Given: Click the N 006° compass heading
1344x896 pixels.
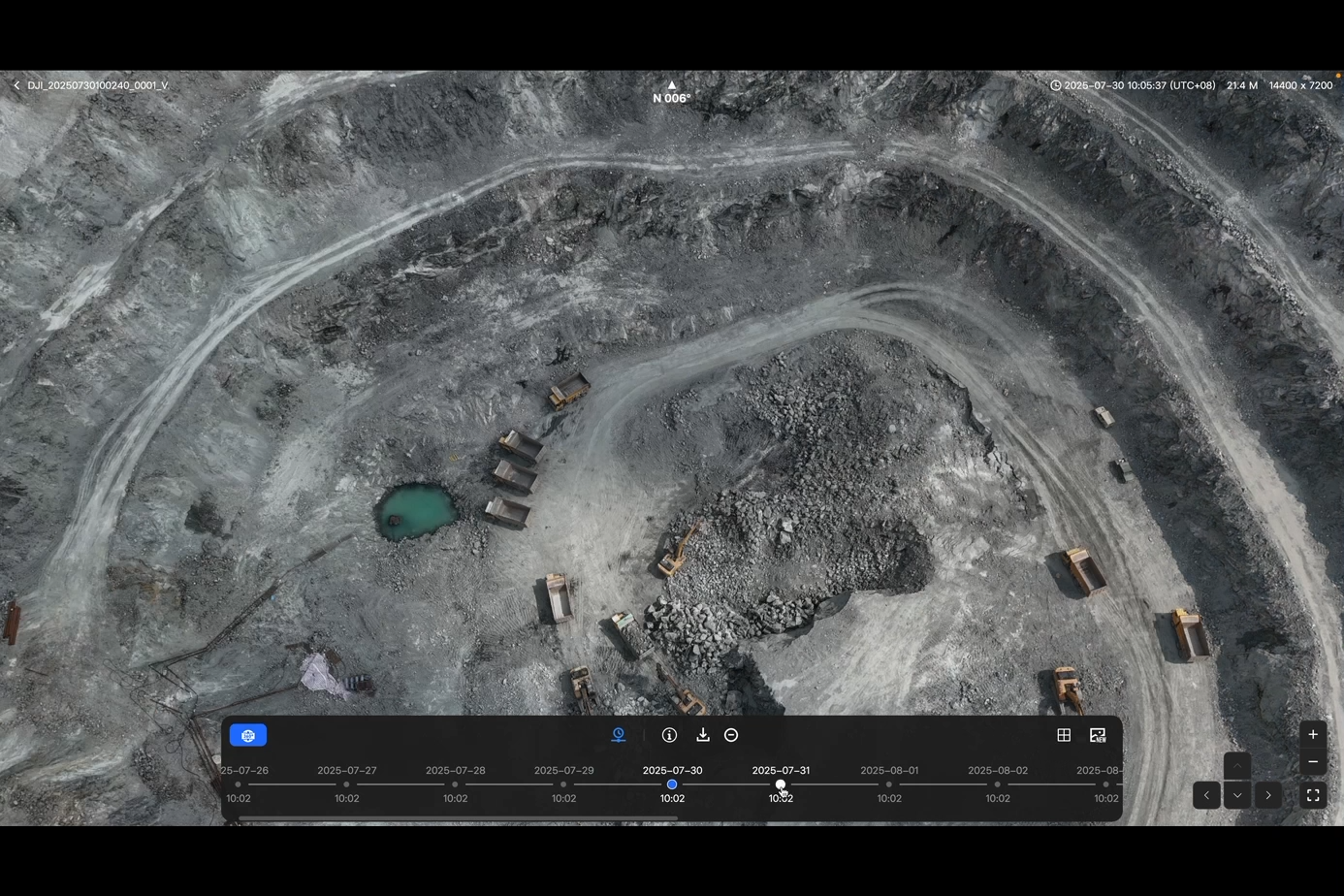Looking at the screenshot, I should point(671,98).
